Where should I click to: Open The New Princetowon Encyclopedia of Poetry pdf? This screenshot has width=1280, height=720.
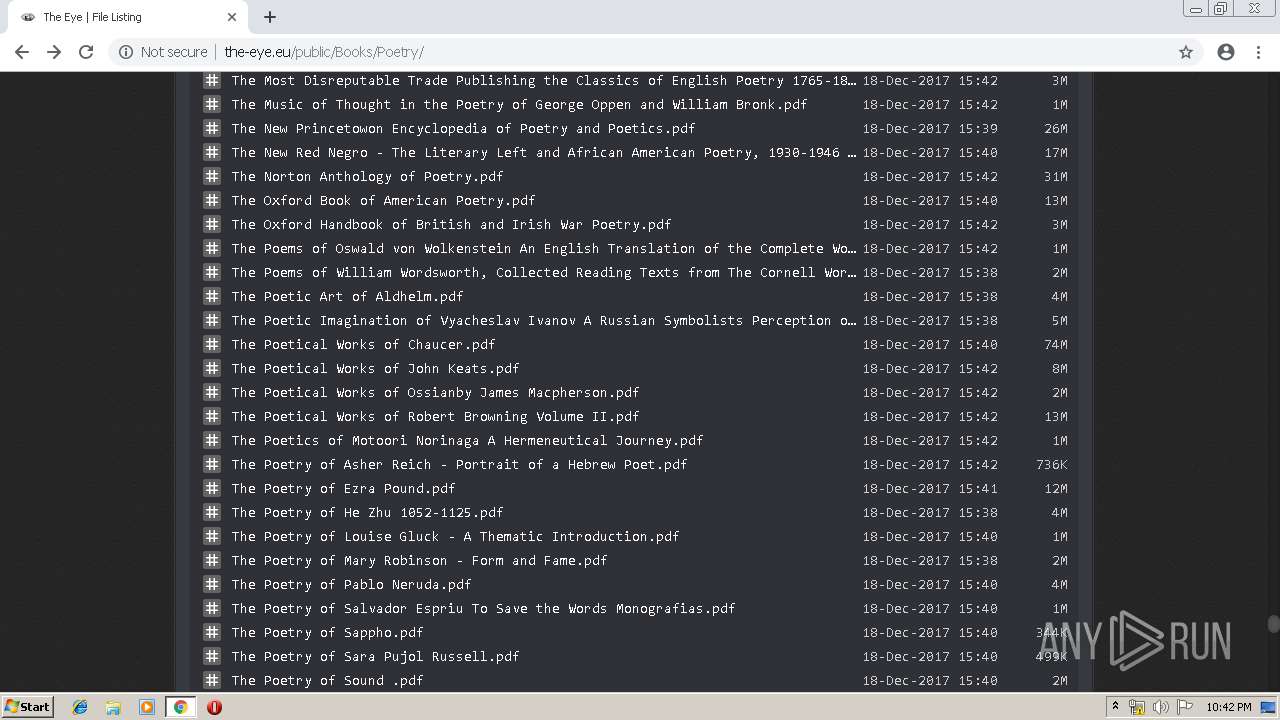pyautogui.click(x=463, y=129)
